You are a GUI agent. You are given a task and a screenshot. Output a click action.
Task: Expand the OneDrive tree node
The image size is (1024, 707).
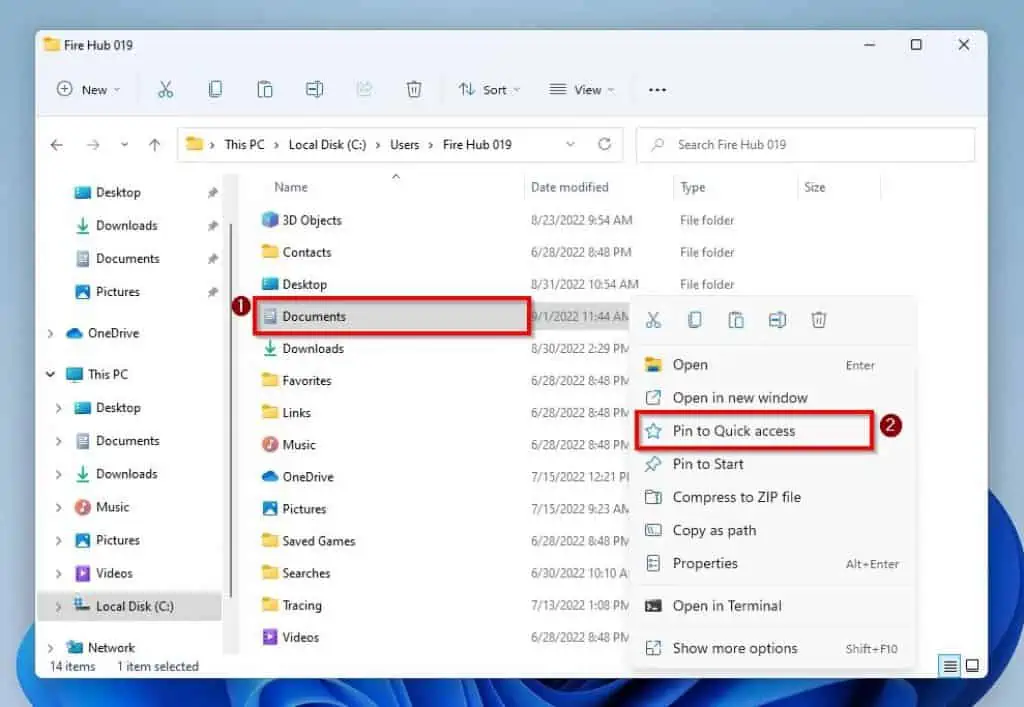[x=51, y=334]
